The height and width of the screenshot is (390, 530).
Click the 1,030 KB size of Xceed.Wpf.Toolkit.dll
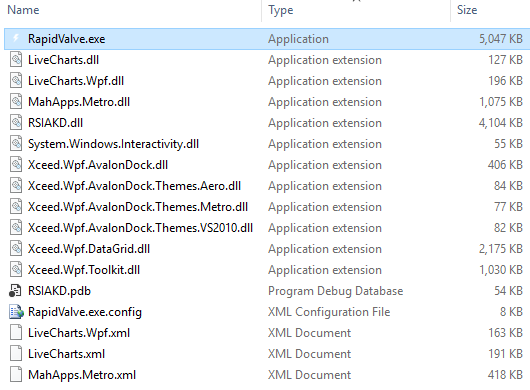click(x=501, y=270)
